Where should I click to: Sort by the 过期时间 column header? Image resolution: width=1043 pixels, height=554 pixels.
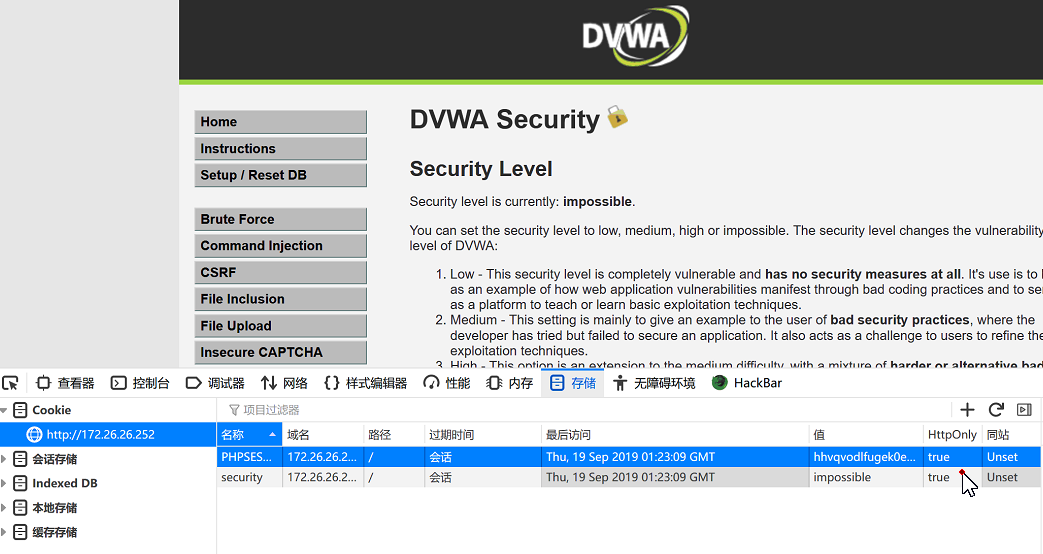click(483, 434)
